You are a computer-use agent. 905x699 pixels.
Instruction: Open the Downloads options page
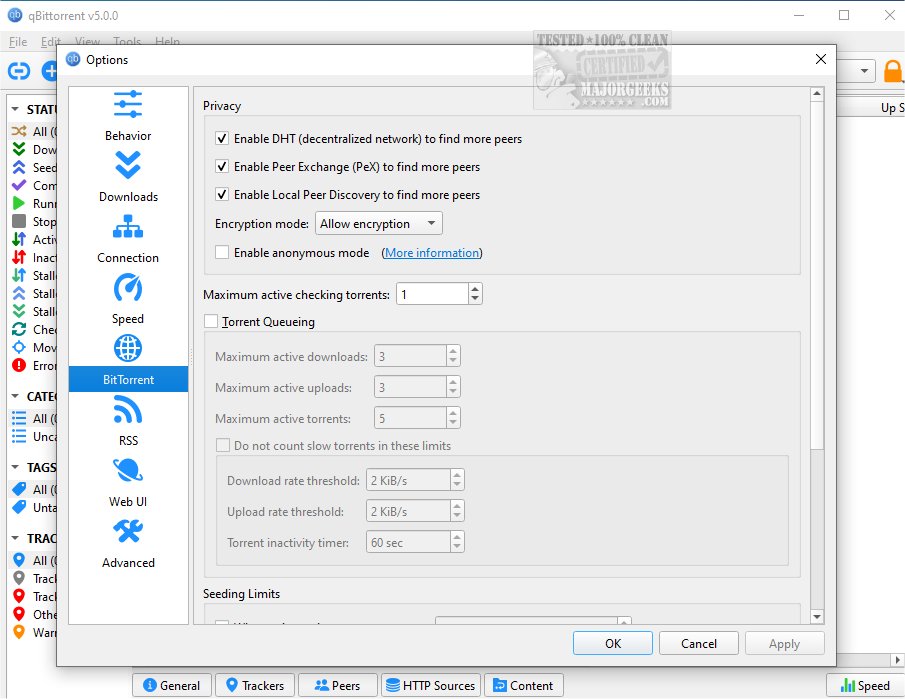[x=128, y=177]
